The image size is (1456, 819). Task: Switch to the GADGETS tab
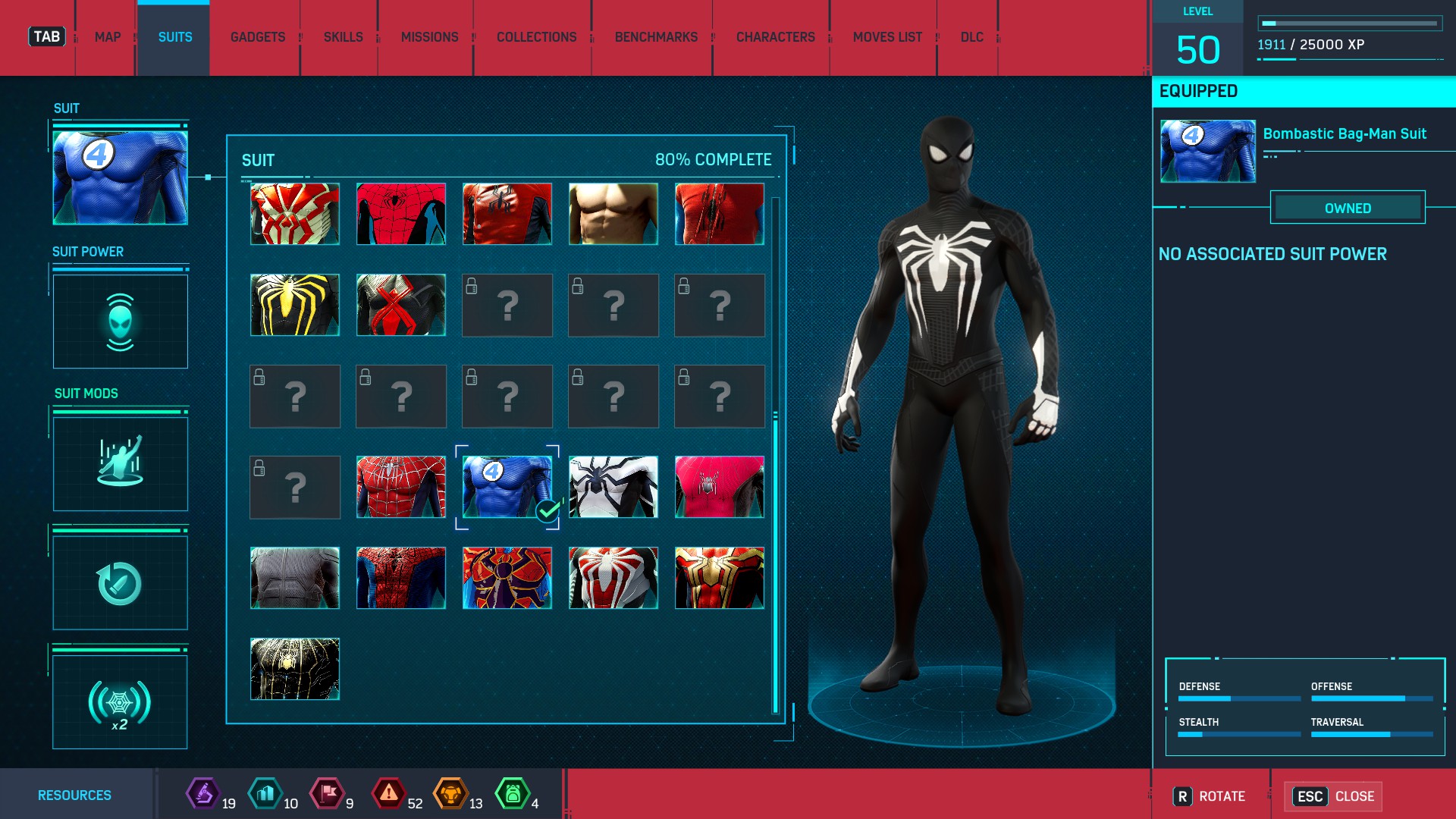pos(258,37)
